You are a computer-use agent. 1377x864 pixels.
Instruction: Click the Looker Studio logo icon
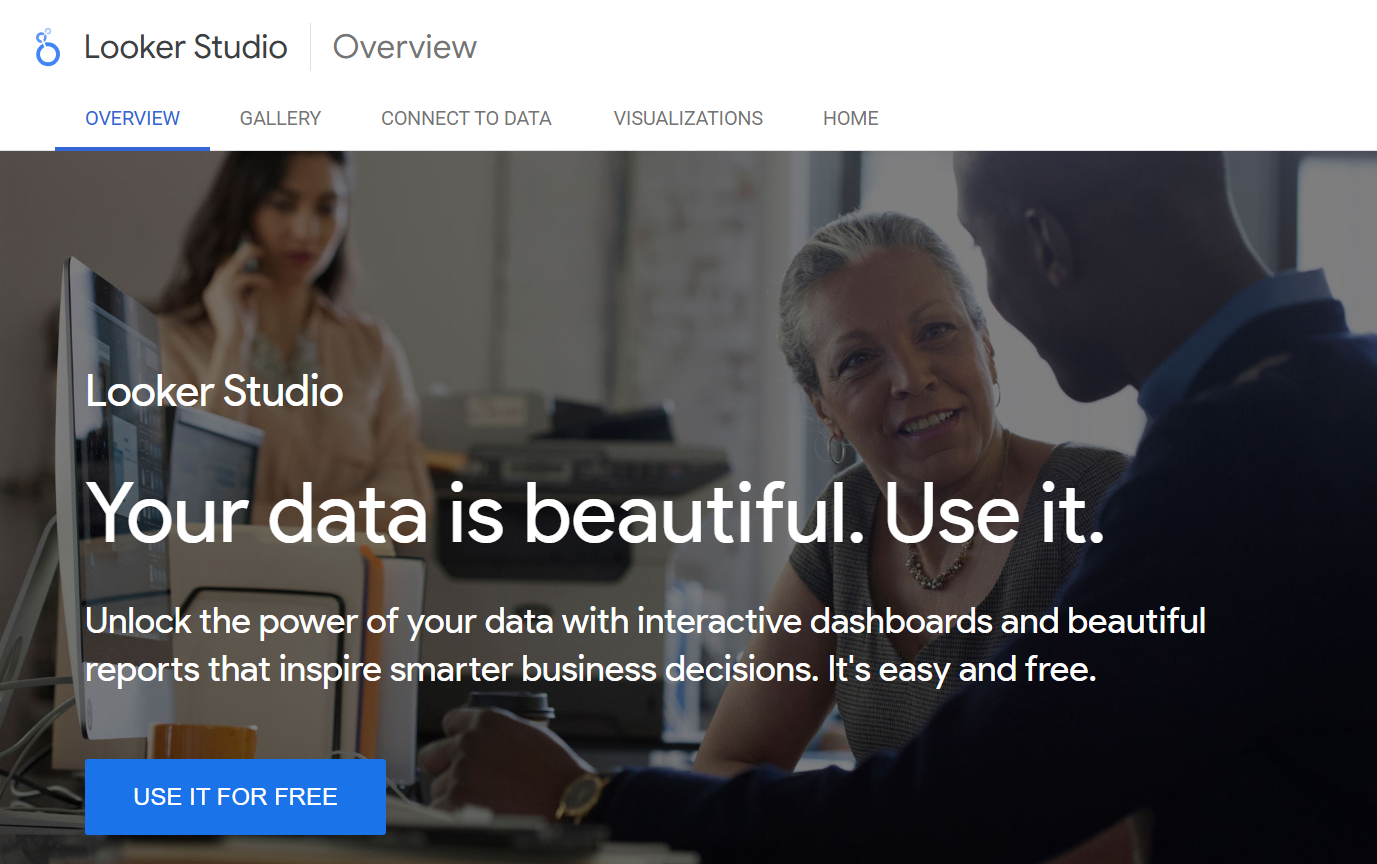(47, 47)
